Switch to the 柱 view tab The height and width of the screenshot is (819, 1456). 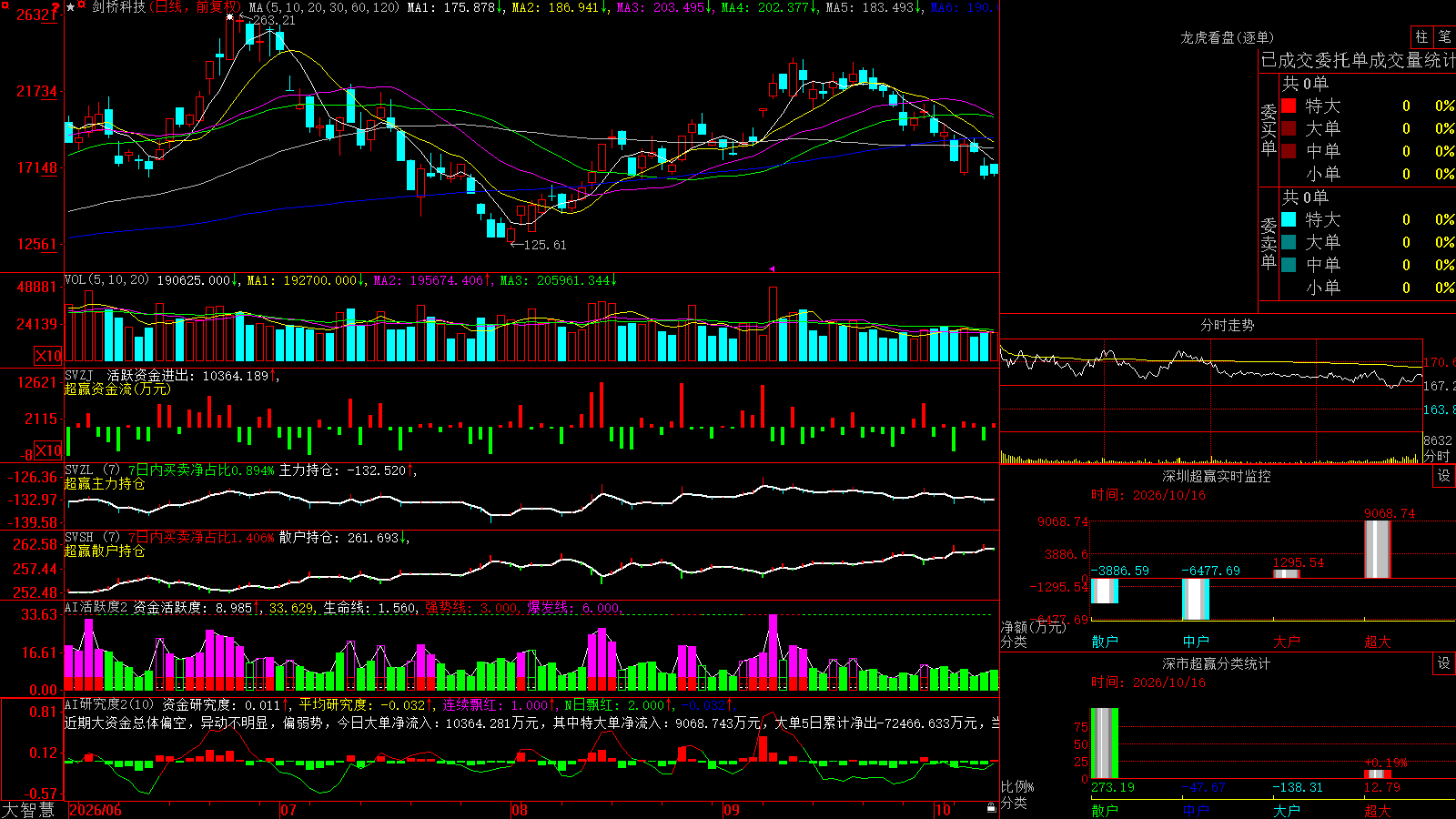[1421, 36]
